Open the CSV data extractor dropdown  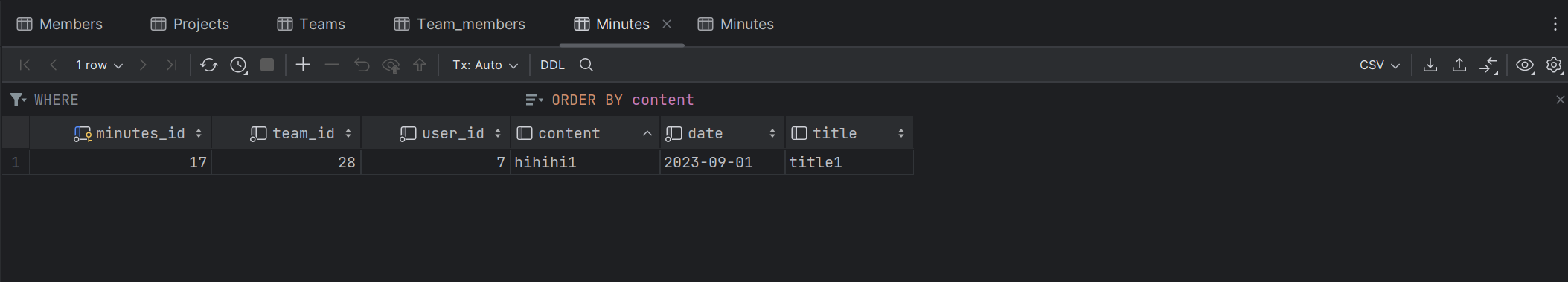1380,65
